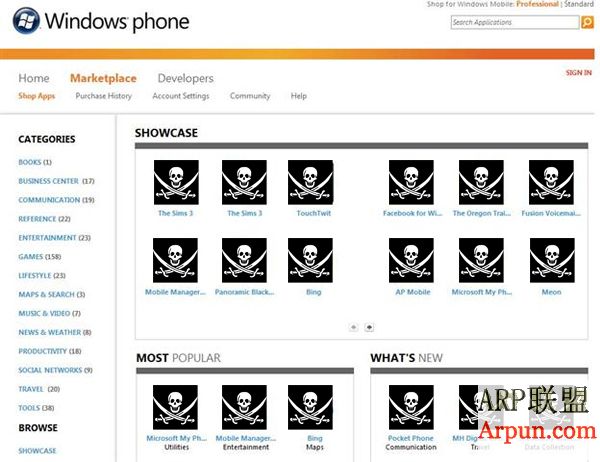This screenshot has width=600, height=462.
Task: Click the Windows phone logo
Action: pyautogui.click(x=101, y=21)
